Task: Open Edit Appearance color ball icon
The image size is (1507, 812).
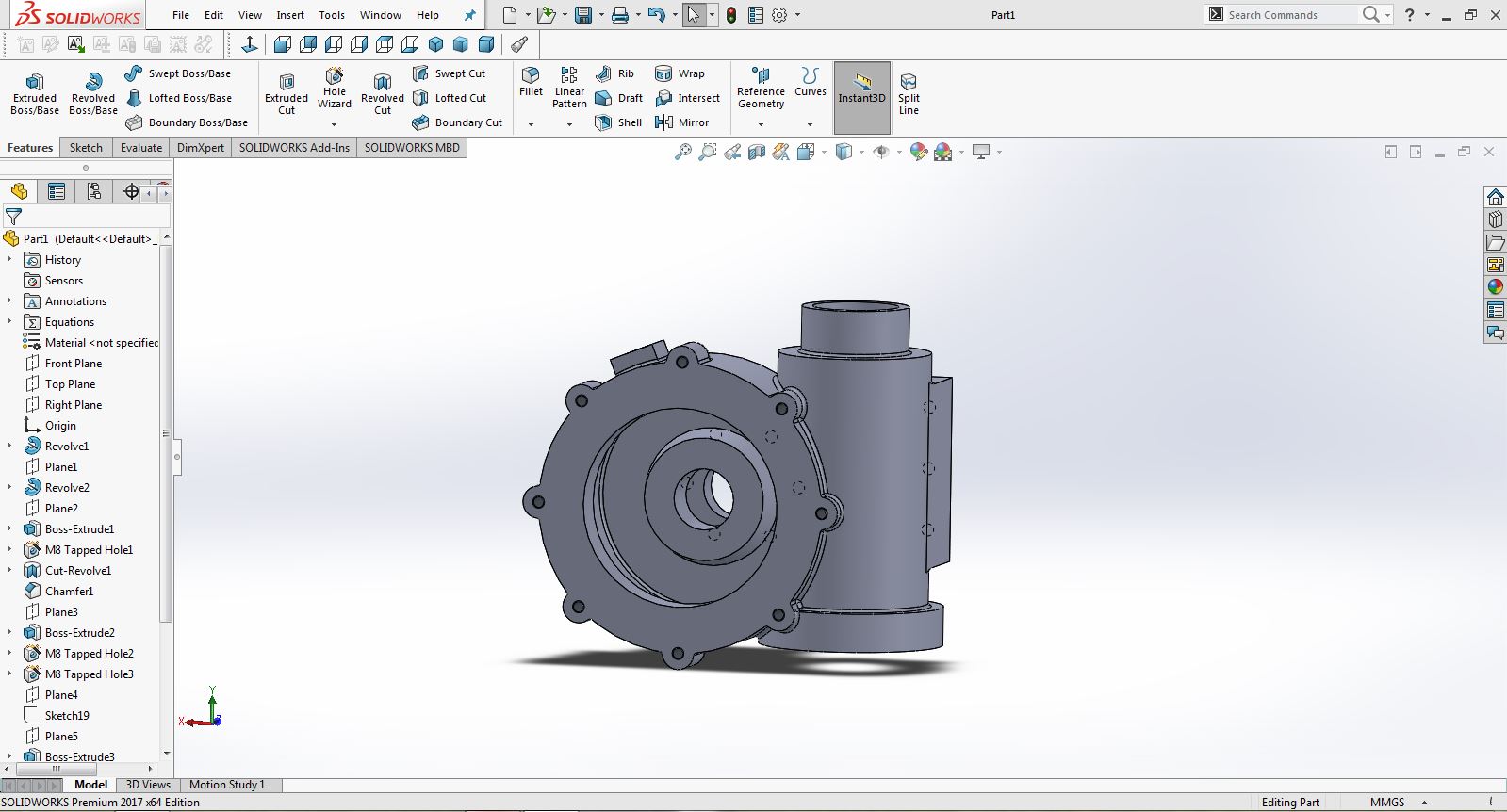Action: click(x=919, y=152)
